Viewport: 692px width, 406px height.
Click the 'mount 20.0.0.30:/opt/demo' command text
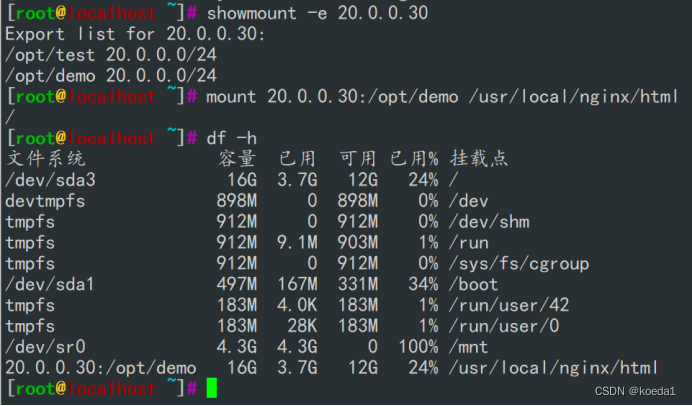[332, 97]
